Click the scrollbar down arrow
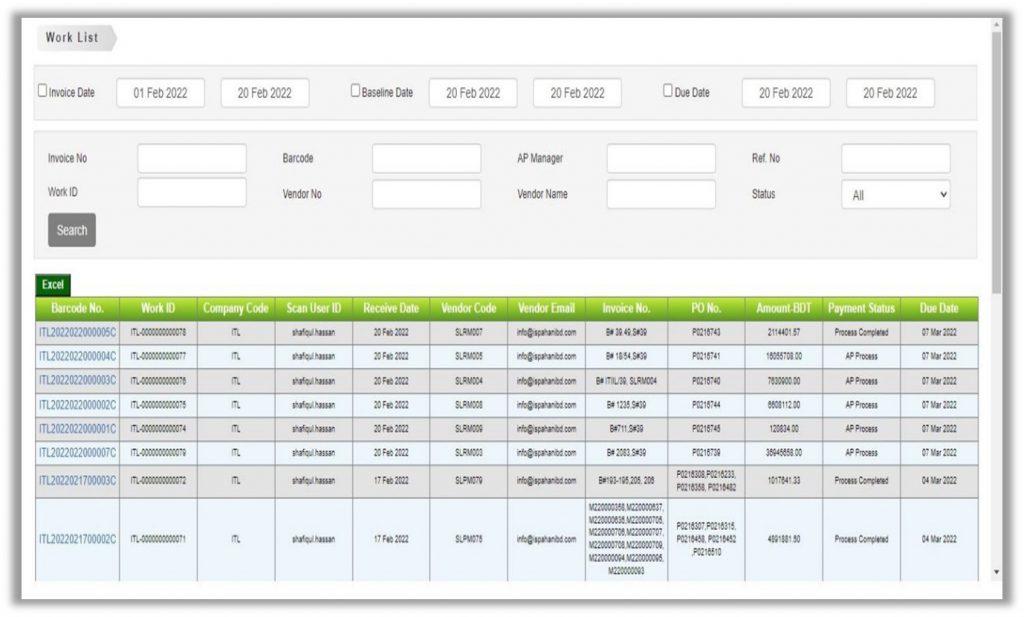 (995, 572)
